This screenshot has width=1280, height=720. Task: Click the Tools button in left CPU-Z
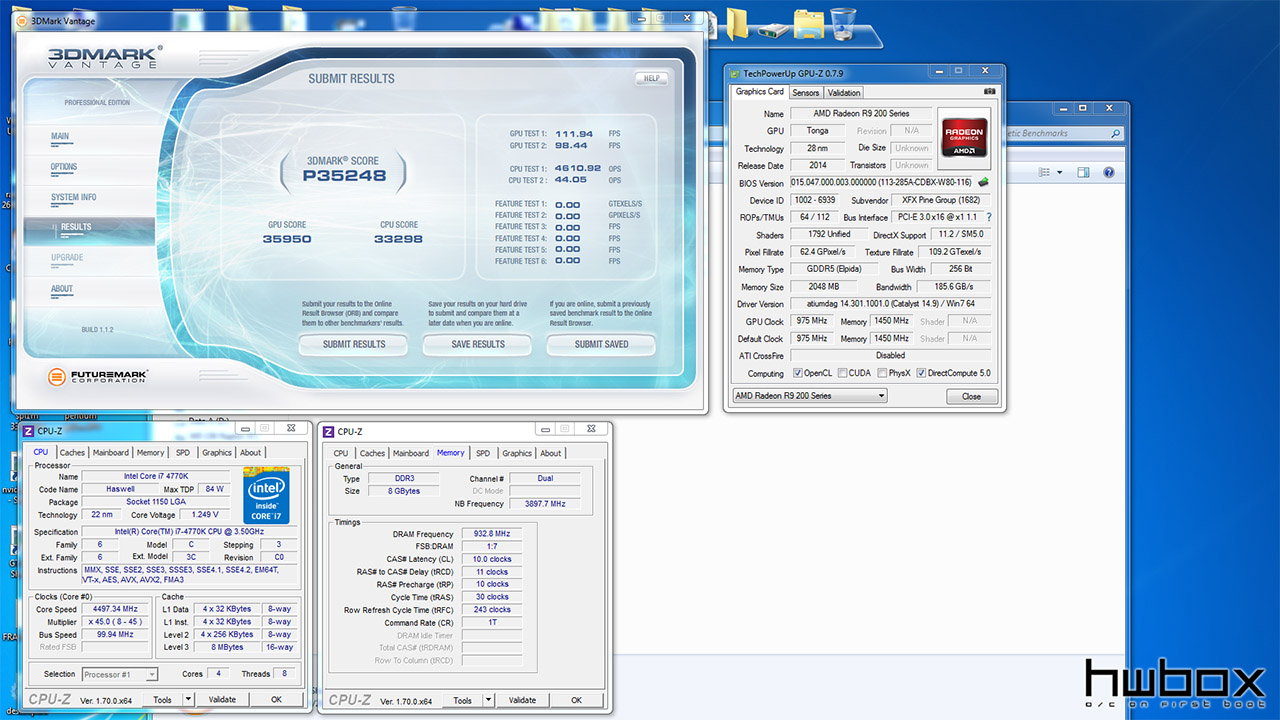click(x=163, y=700)
